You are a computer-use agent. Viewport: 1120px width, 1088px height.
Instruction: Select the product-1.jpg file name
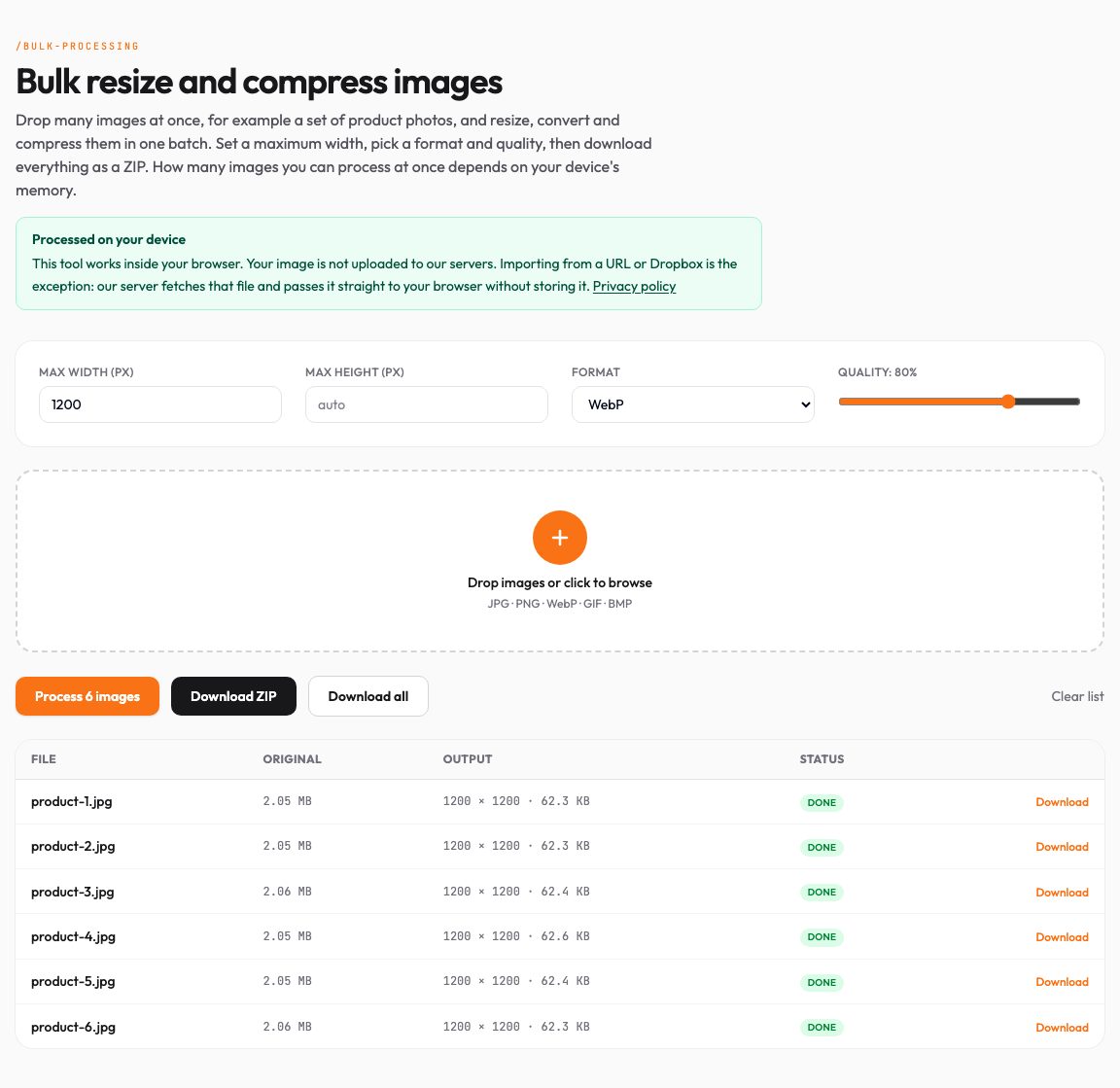click(71, 801)
